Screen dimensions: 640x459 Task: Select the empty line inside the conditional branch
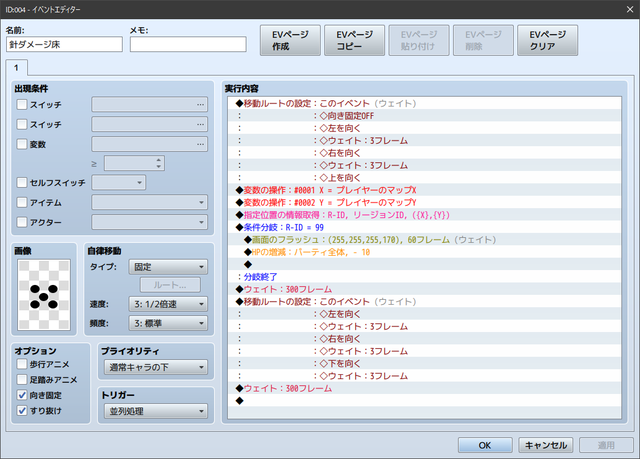424,264
